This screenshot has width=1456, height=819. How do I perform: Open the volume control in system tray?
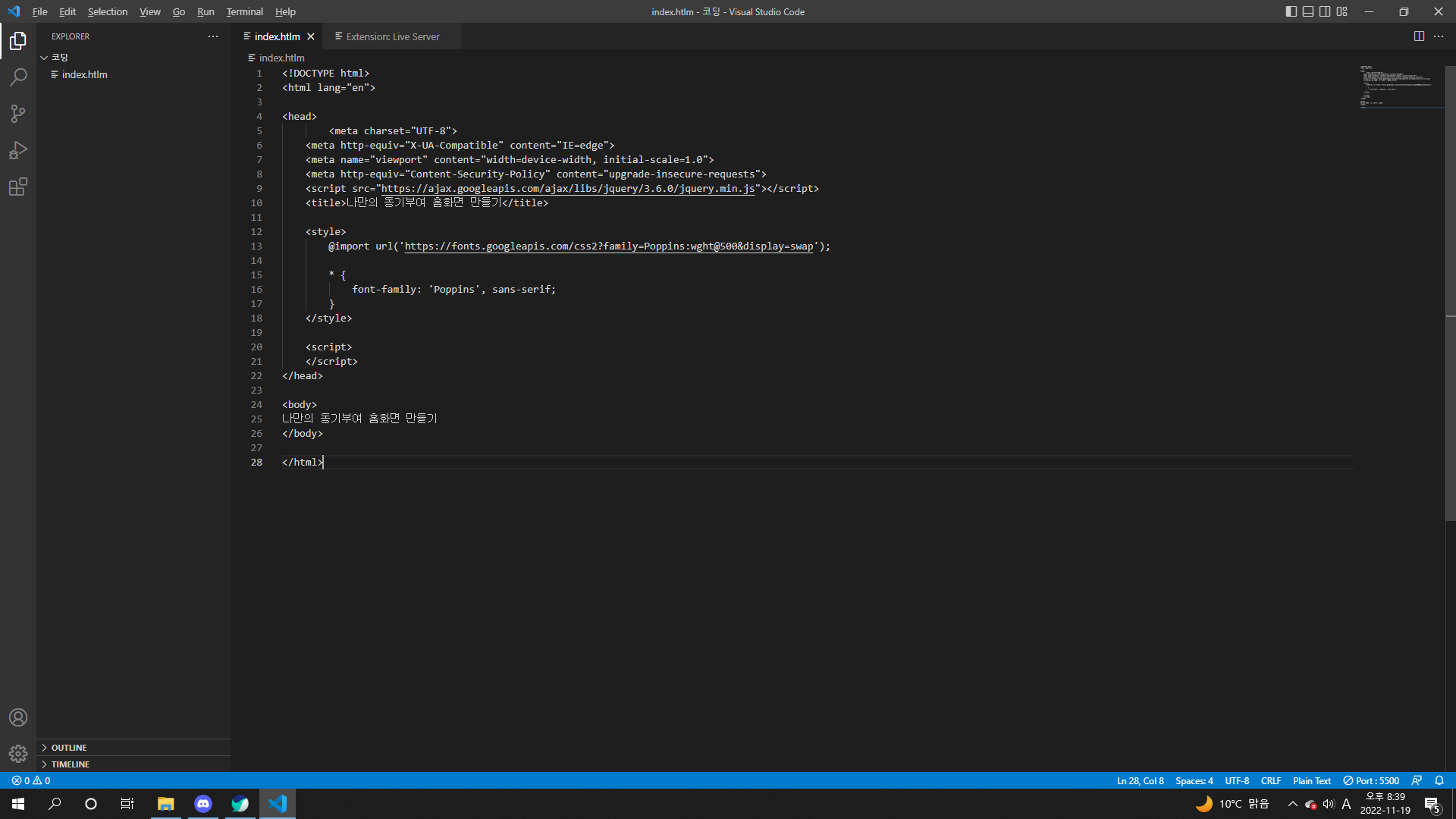click(1329, 804)
